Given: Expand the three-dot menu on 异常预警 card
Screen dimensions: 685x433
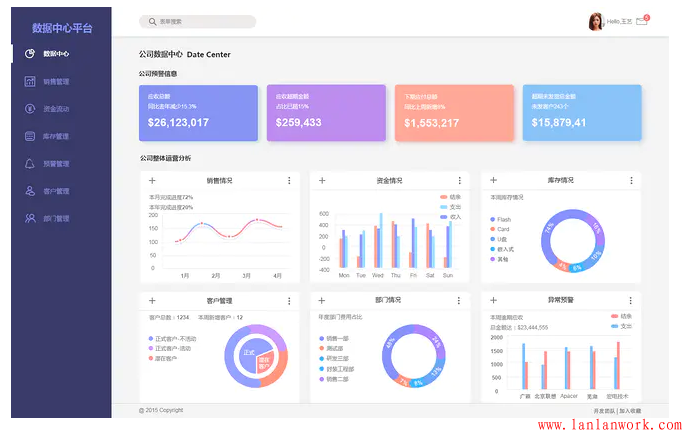Looking at the screenshot, I should 631,299.
